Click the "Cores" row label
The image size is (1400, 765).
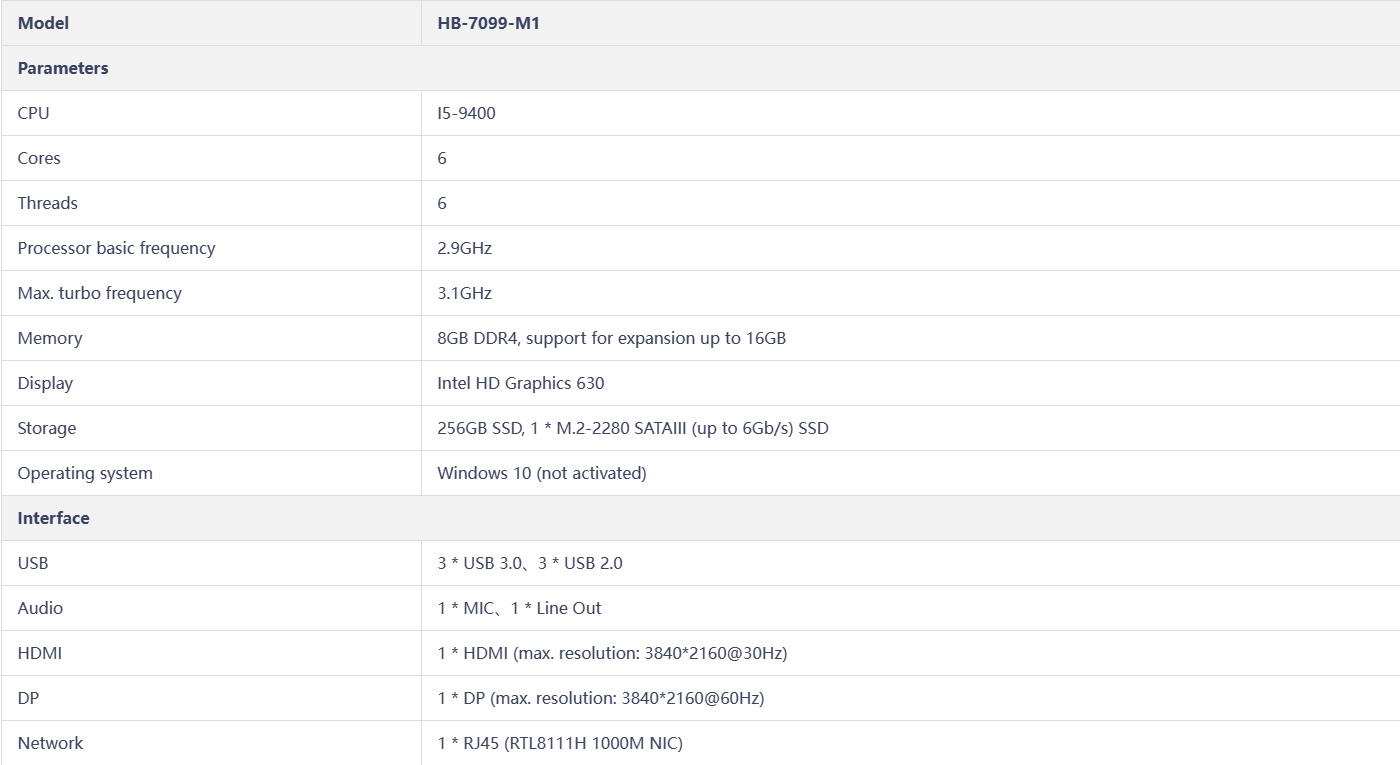pos(39,158)
